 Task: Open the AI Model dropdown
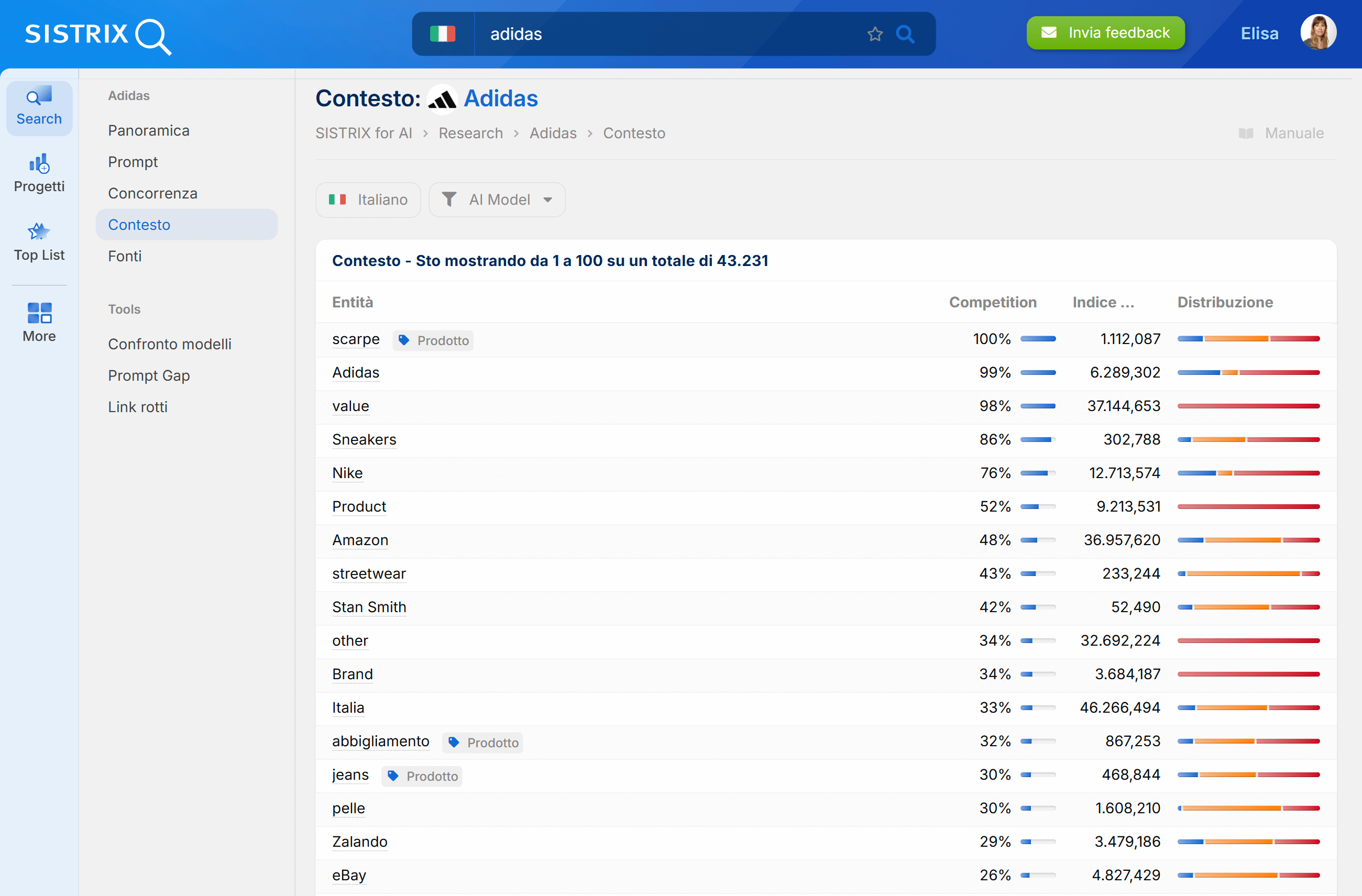click(497, 199)
